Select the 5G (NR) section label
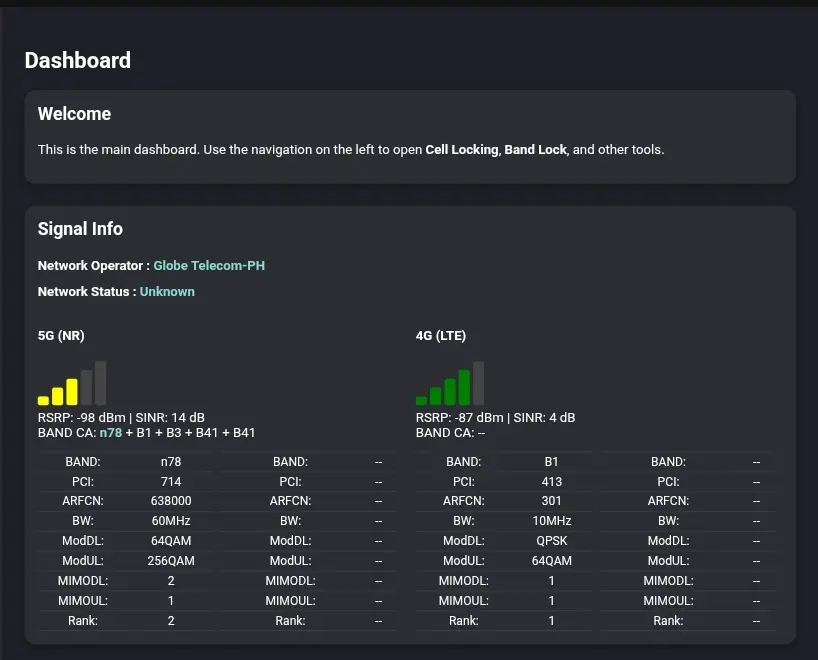The image size is (818, 660). (61, 335)
